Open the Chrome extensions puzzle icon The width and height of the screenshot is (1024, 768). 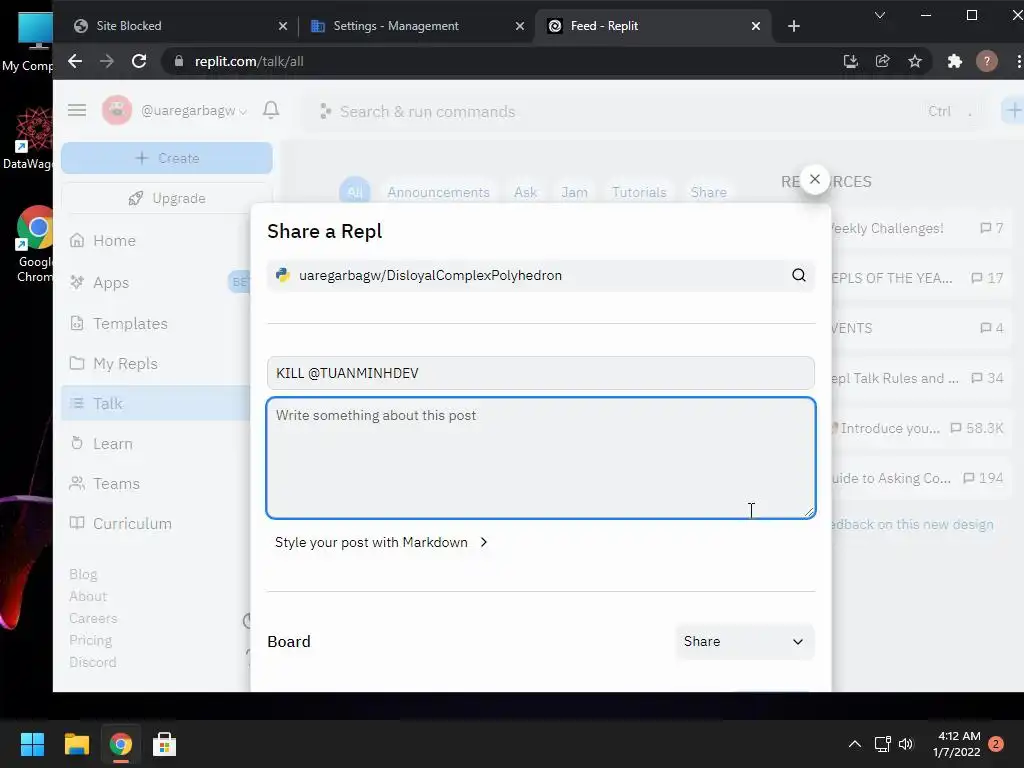tap(954, 61)
